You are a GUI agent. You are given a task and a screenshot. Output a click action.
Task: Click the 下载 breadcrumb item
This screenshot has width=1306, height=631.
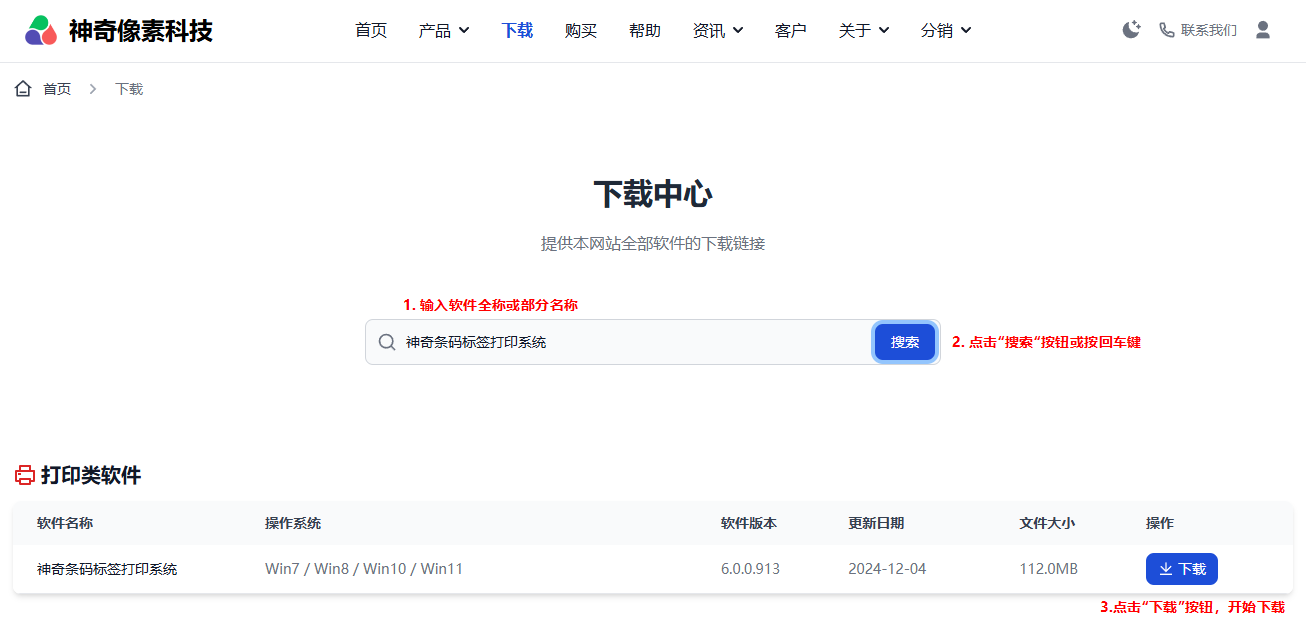pyautogui.click(x=129, y=89)
